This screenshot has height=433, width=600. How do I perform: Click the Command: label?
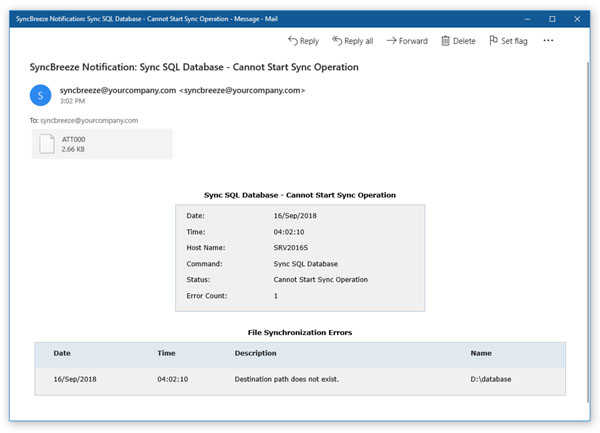[204, 264]
